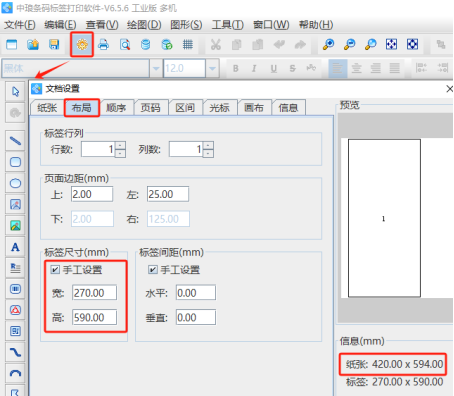Viewport: 454px width, 396px height.
Task: Click the horizontal spacing 0.00 field
Action: click(196, 293)
